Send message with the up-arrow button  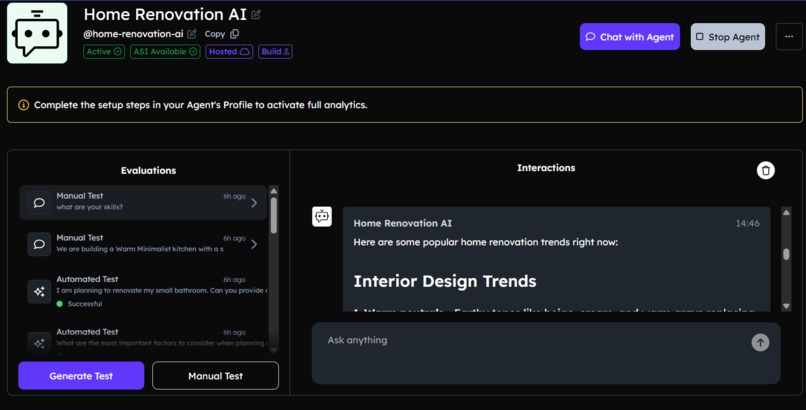(x=760, y=342)
